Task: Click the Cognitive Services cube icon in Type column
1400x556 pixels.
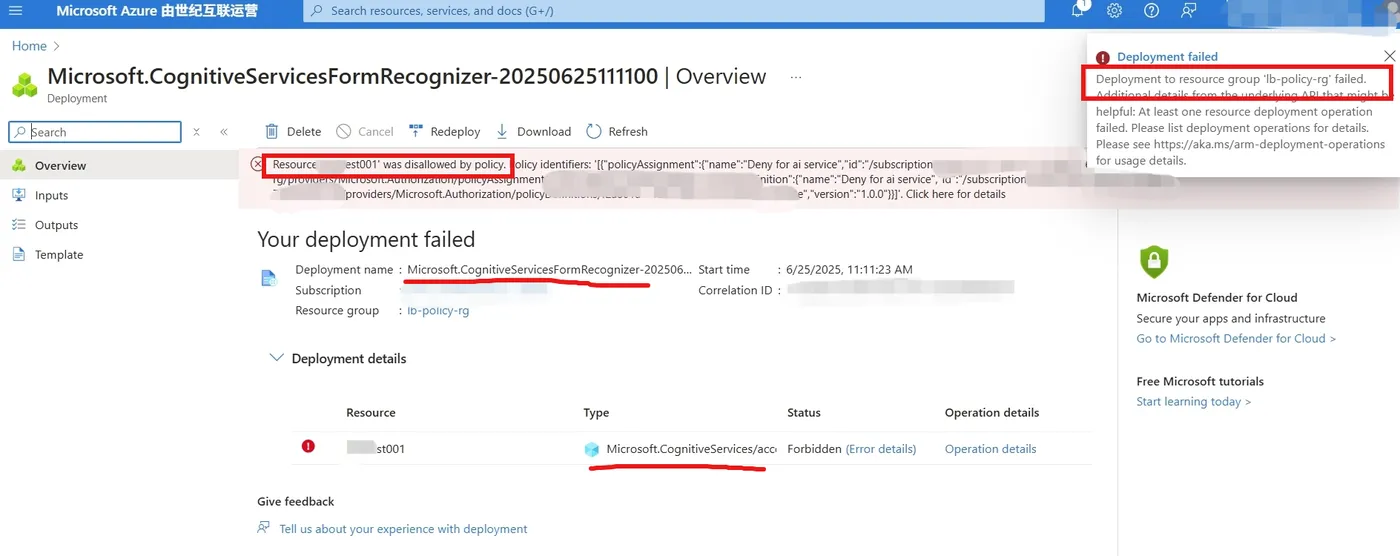Action: (592, 450)
